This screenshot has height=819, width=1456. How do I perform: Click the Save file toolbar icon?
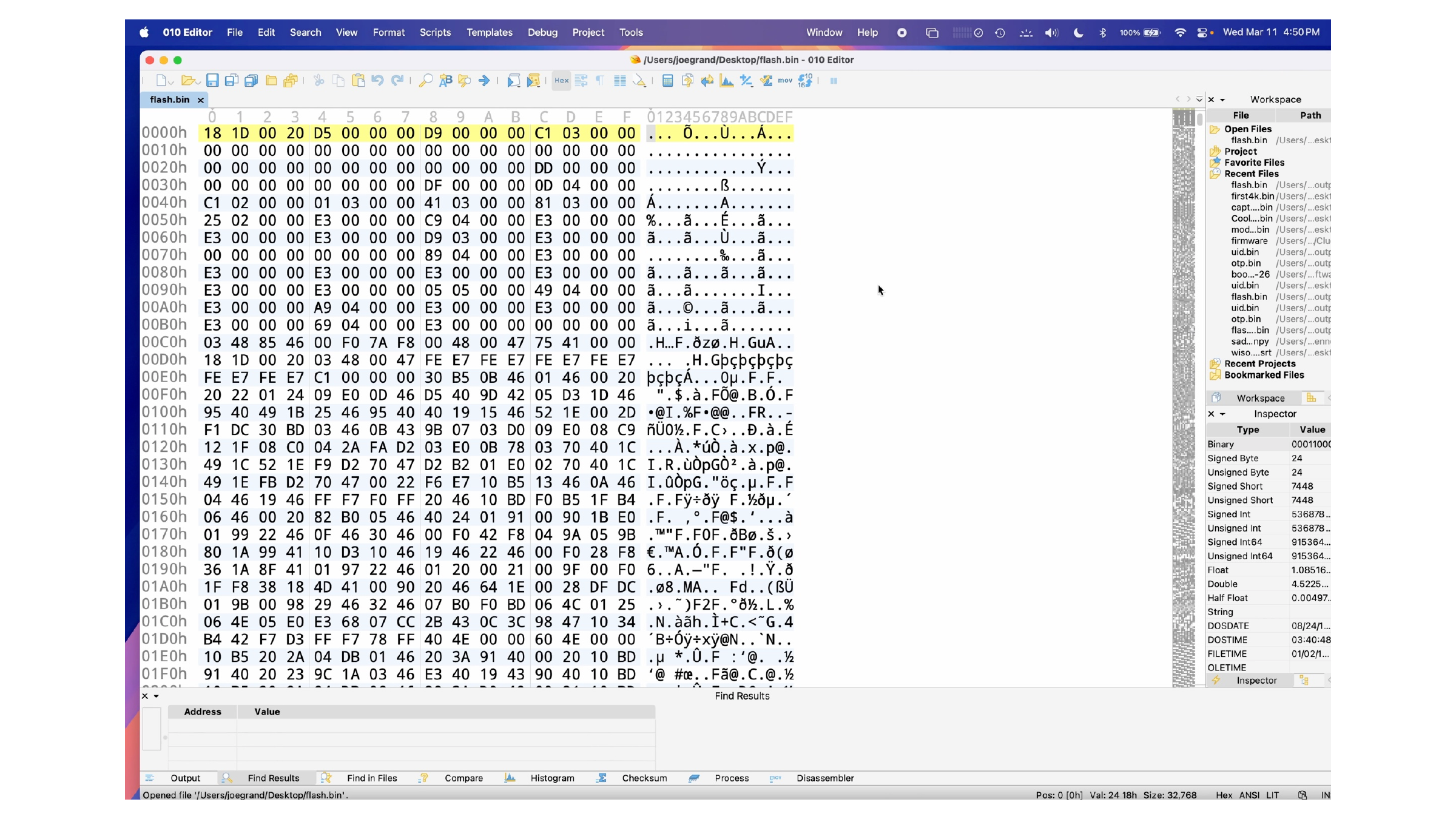pyautogui.click(x=212, y=81)
